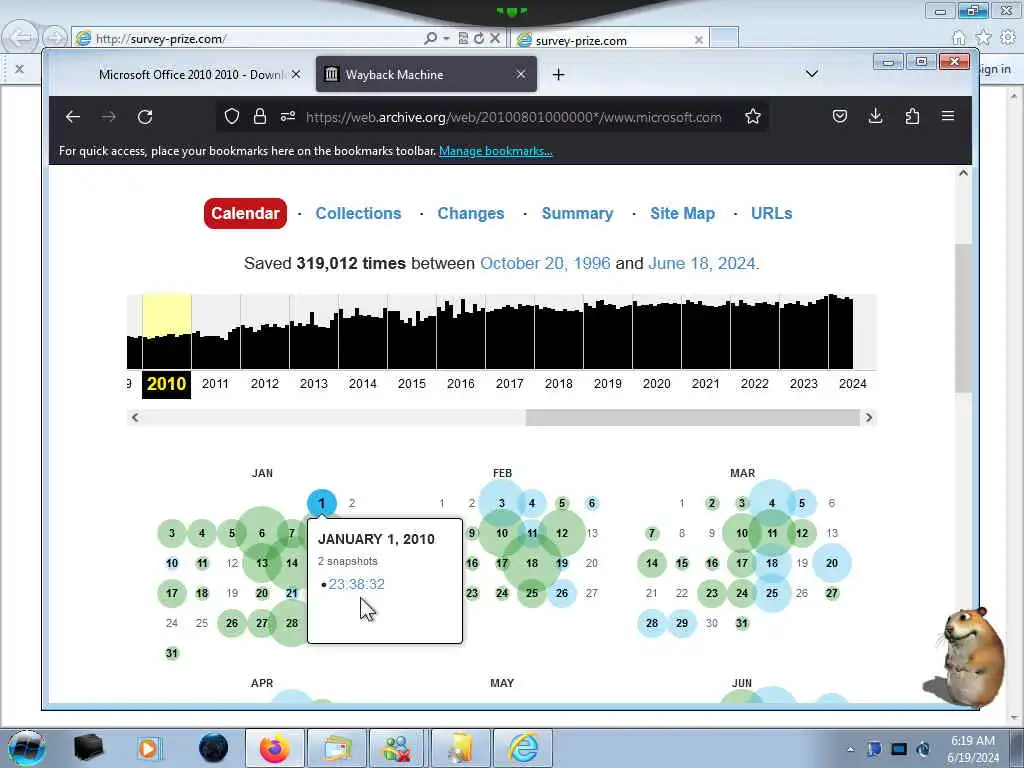Select the Calendar view button

245,214
